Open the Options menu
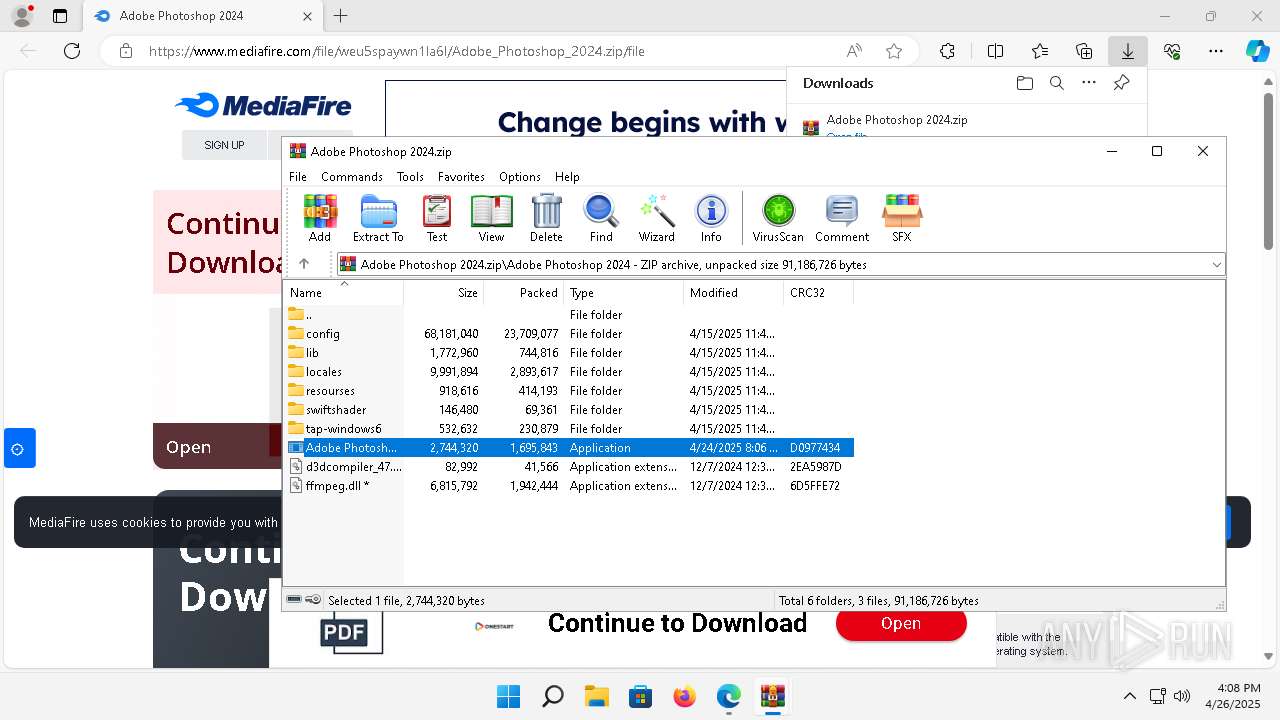 pyautogui.click(x=520, y=176)
